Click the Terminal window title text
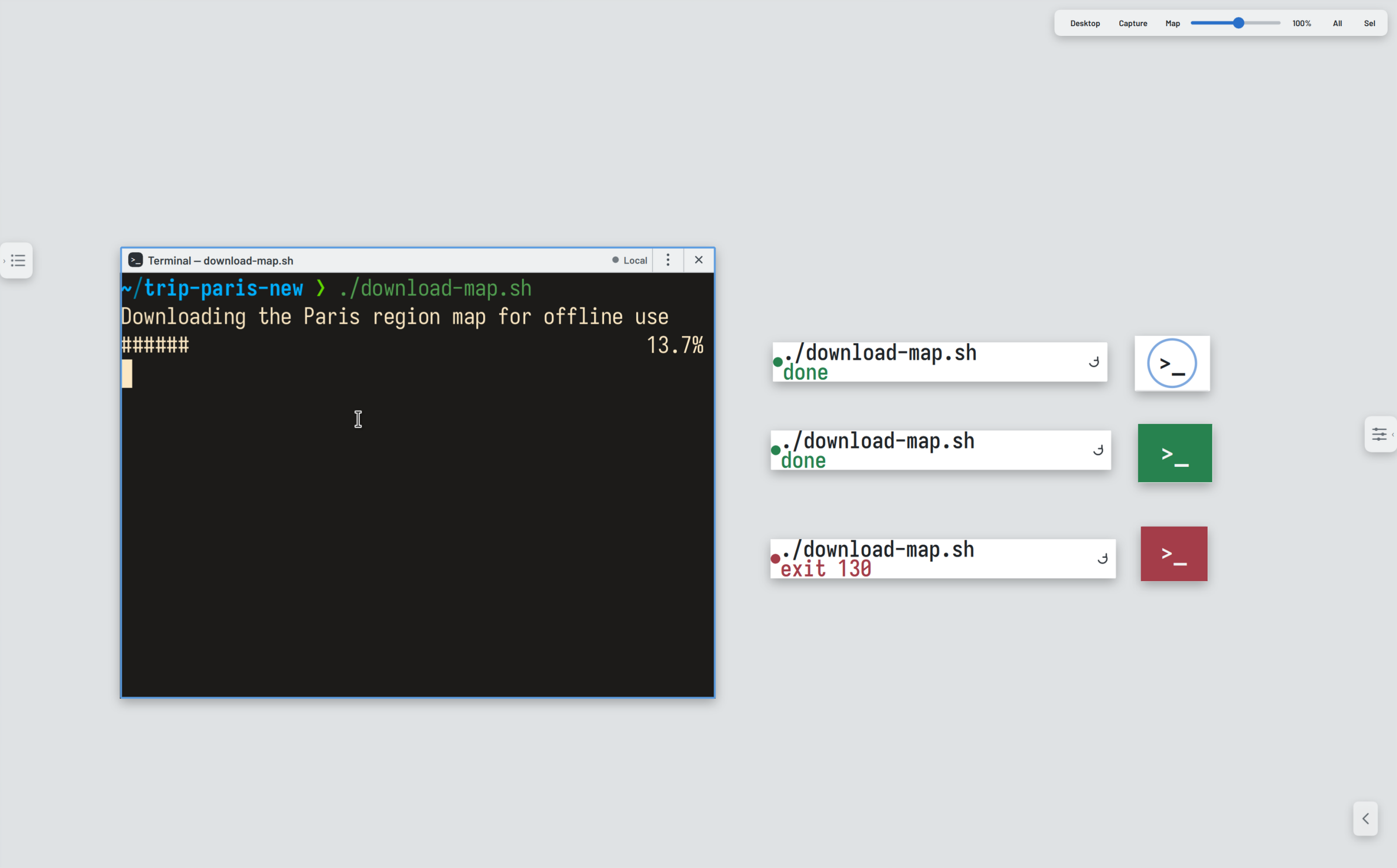The image size is (1397, 868). [x=221, y=261]
